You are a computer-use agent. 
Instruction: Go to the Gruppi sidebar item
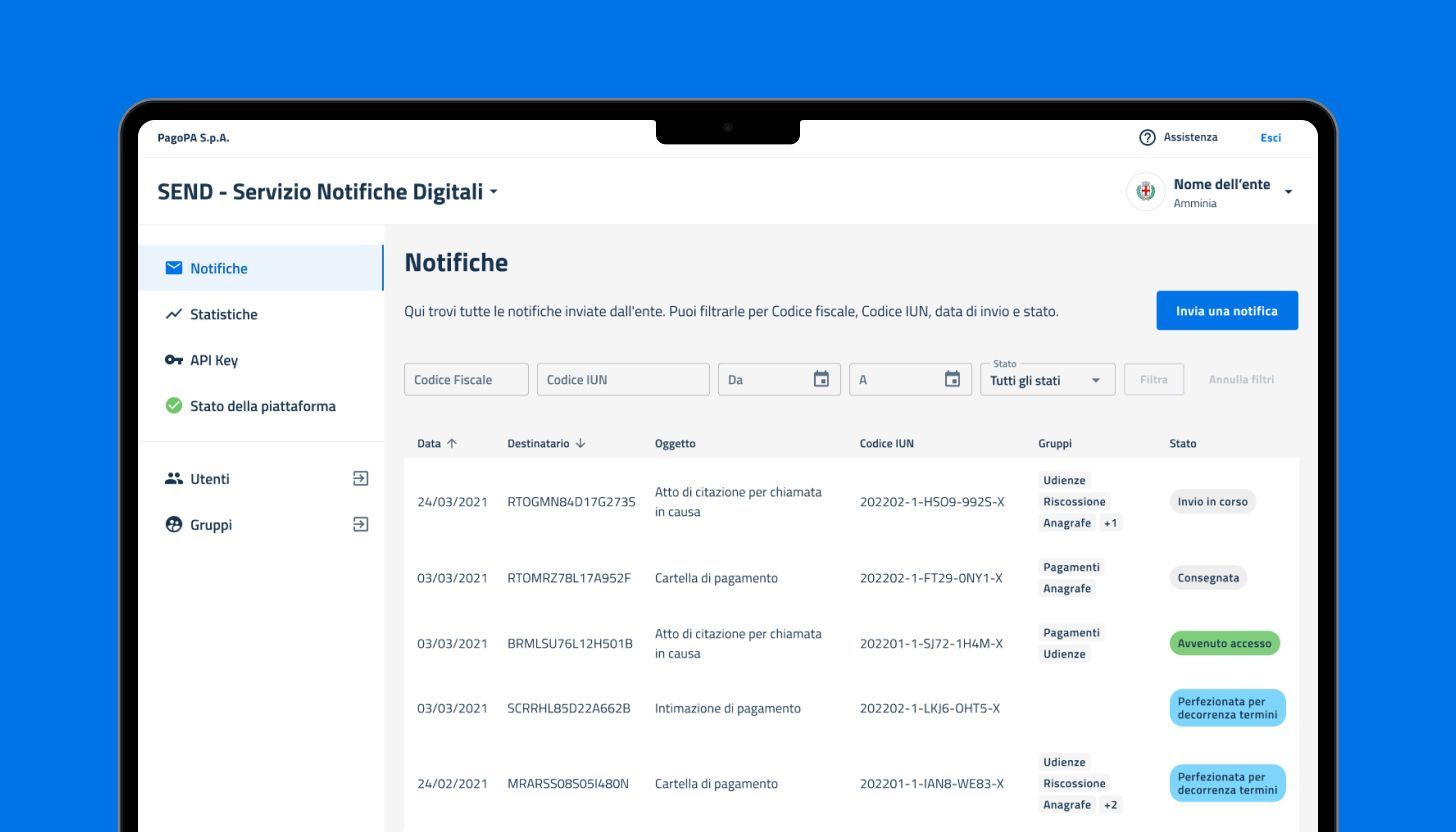(211, 525)
